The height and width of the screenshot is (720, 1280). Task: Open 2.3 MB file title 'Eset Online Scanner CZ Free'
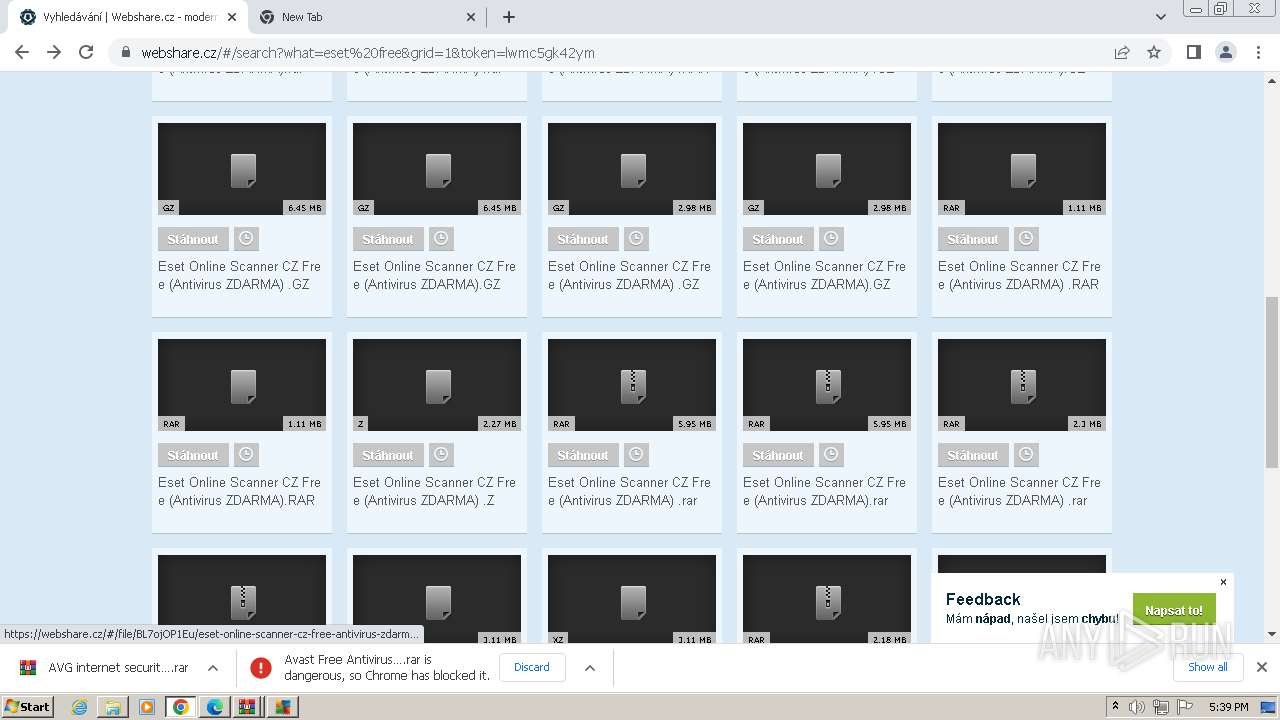[1019, 491]
